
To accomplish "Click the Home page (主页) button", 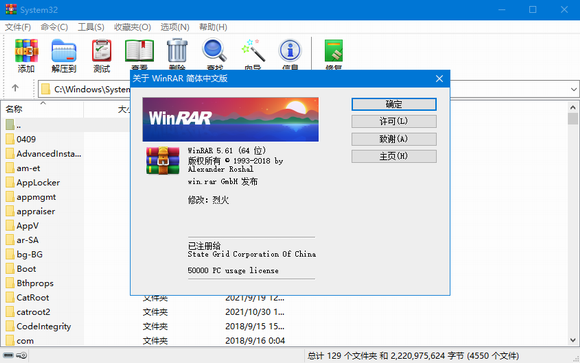I will pyautogui.click(x=394, y=156).
